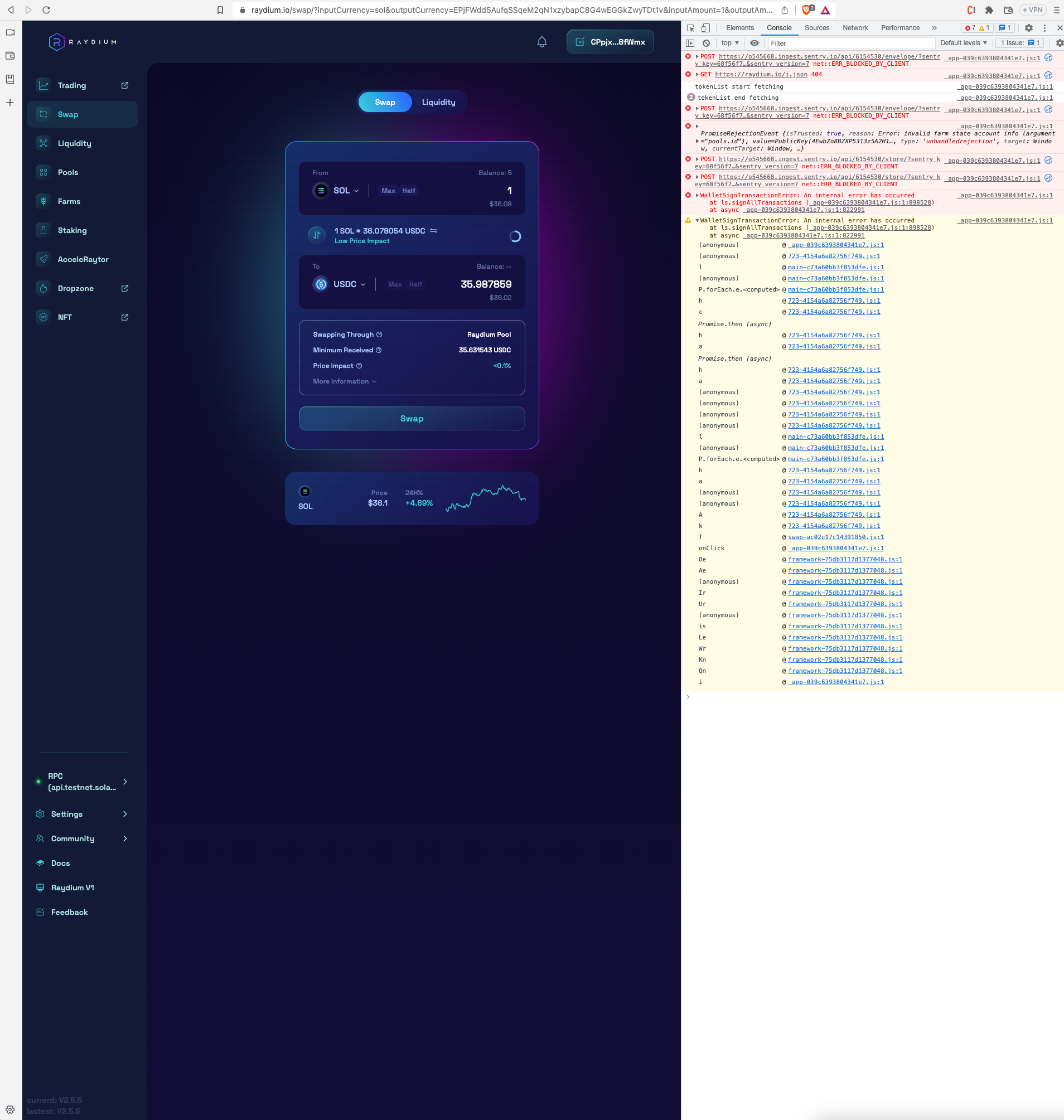
Task: Open wallet CPpjx...8fWmx button
Action: pos(610,42)
